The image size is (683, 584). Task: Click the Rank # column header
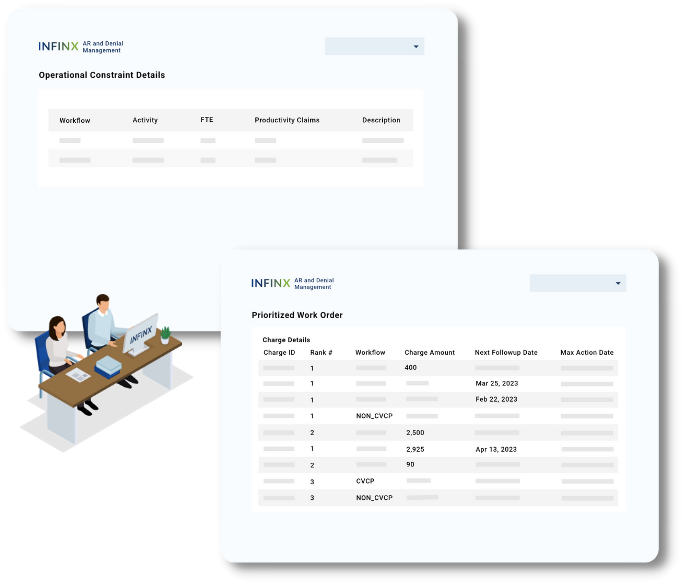pos(321,352)
